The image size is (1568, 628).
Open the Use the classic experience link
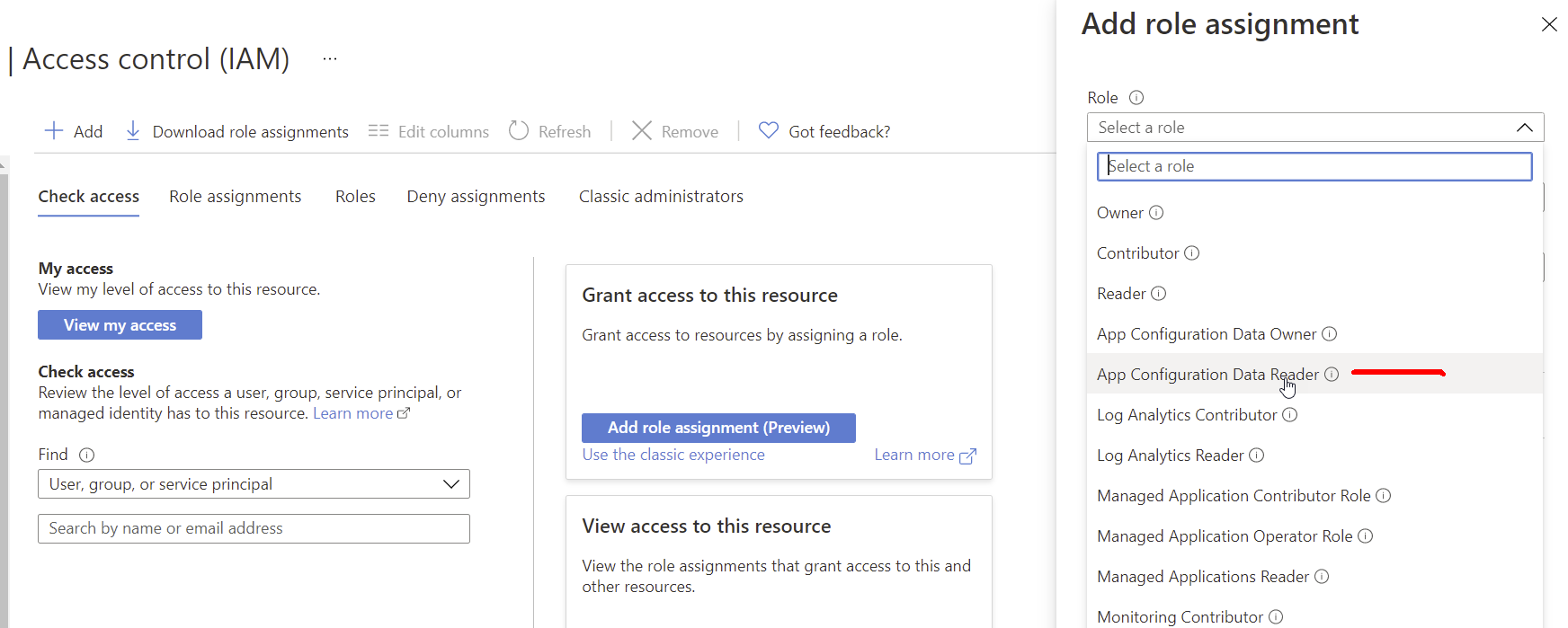click(673, 455)
